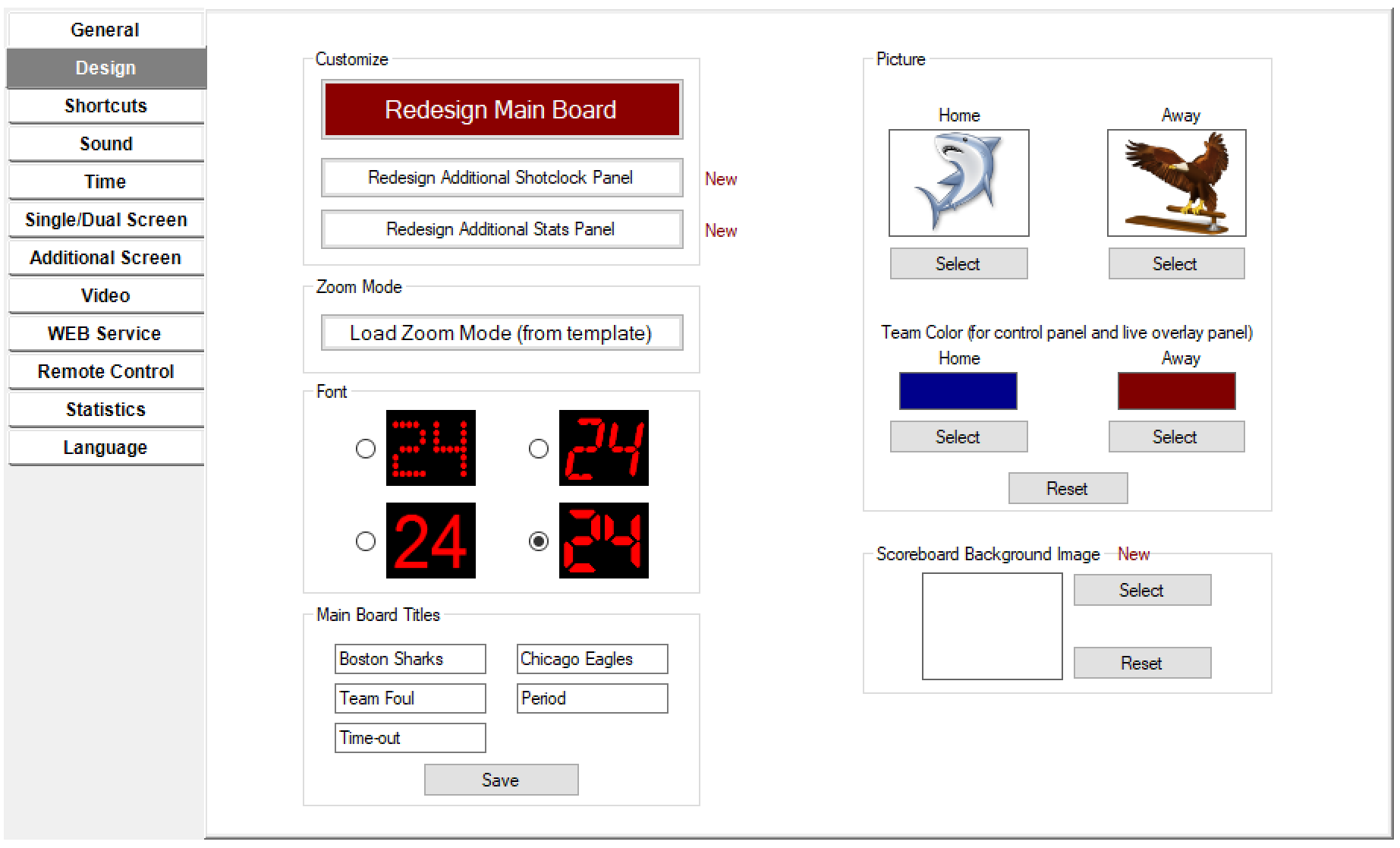Choose the plain sans-serif 24 font preview

click(x=430, y=541)
